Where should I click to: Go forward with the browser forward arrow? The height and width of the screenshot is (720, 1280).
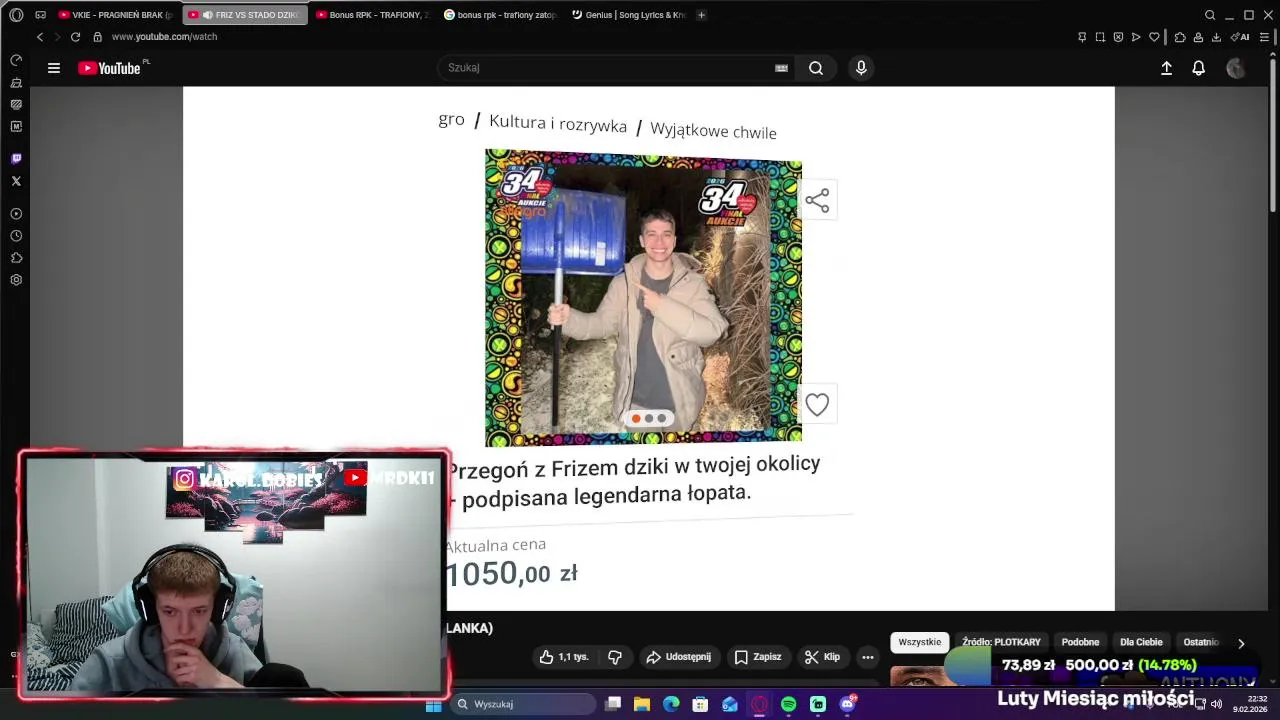57,37
